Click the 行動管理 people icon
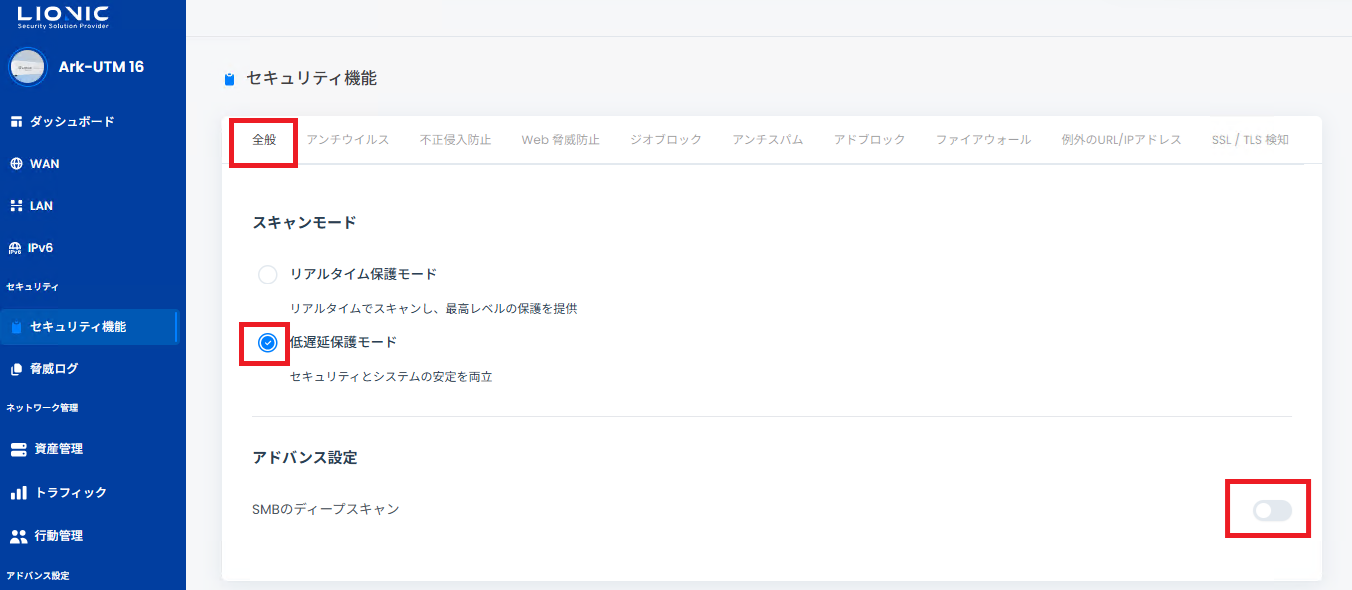Screen dimensions: 1352x590 pos(18,536)
